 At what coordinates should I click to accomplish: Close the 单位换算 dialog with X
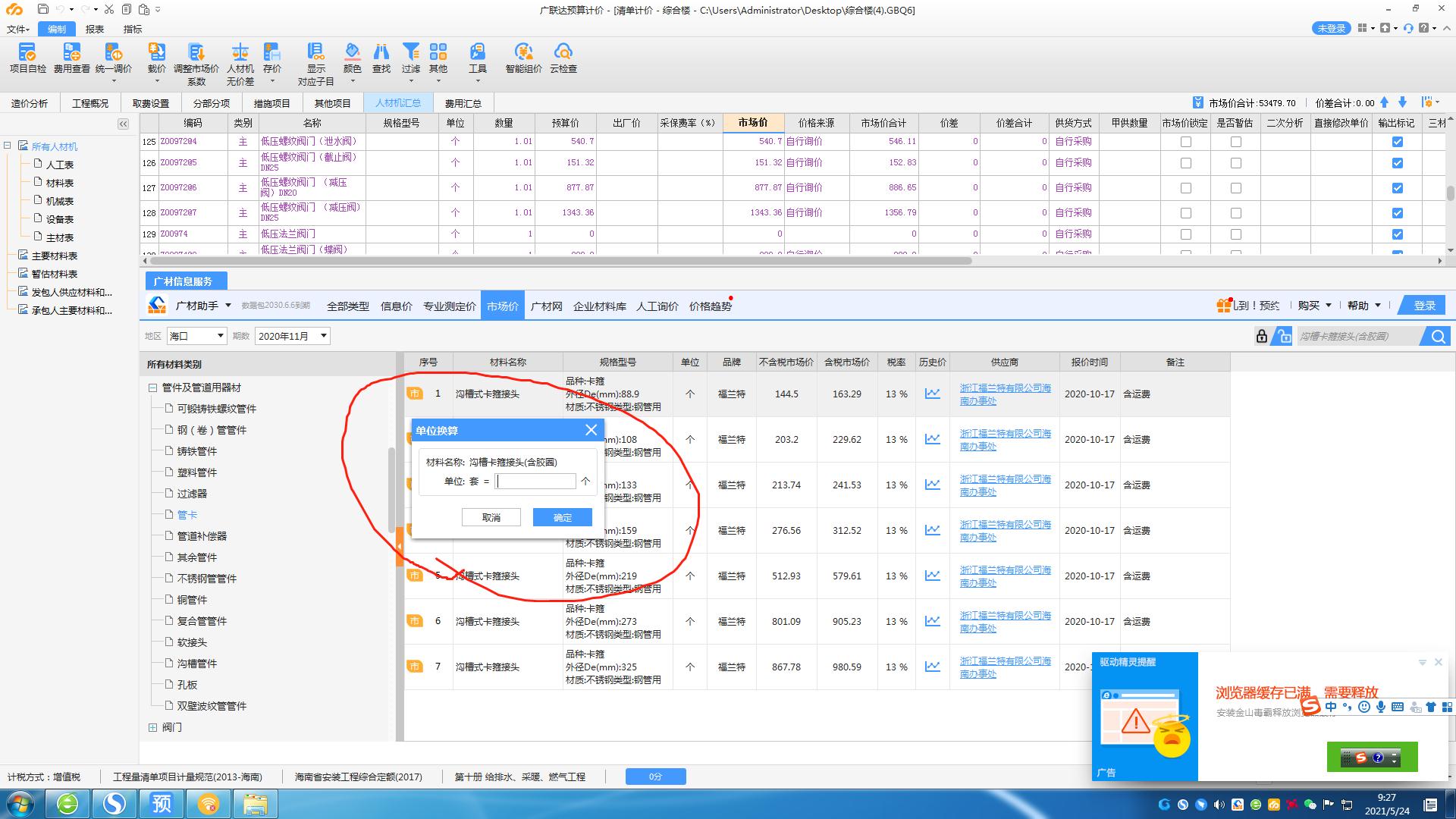pos(591,430)
